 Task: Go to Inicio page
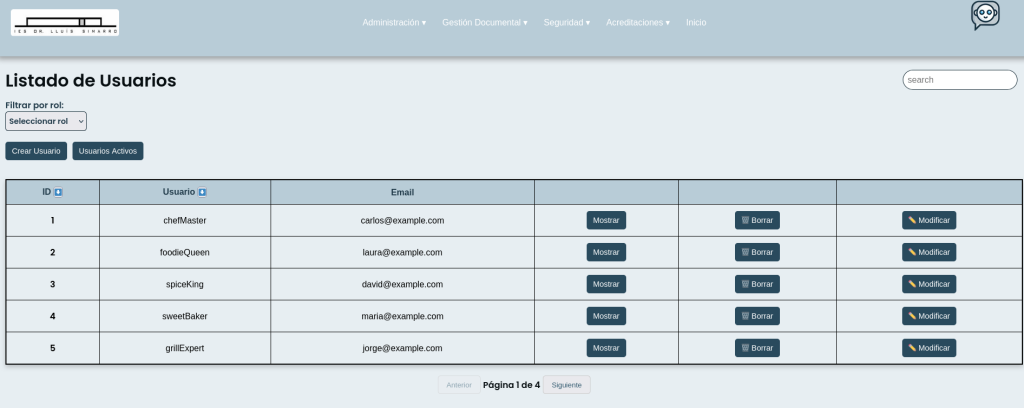(x=696, y=22)
